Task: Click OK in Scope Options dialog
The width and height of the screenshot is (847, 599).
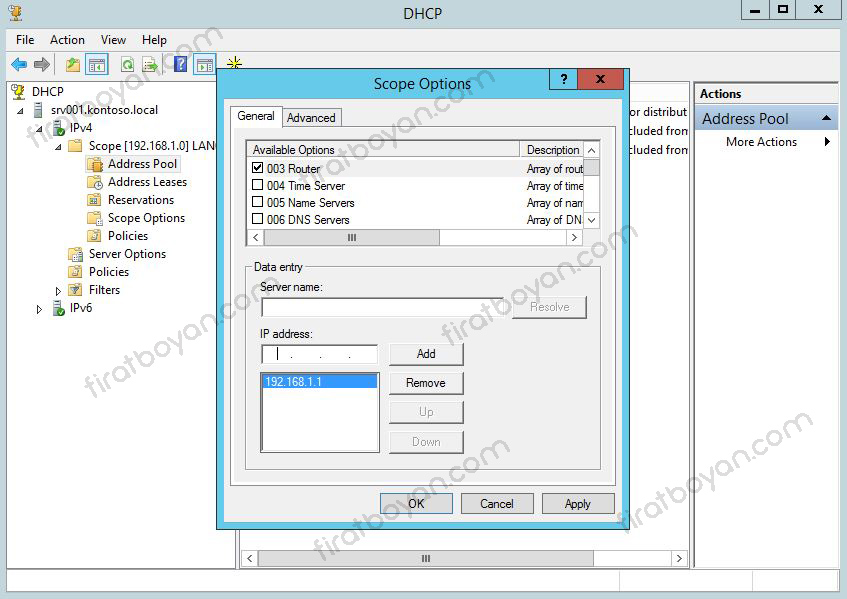Action: click(416, 504)
